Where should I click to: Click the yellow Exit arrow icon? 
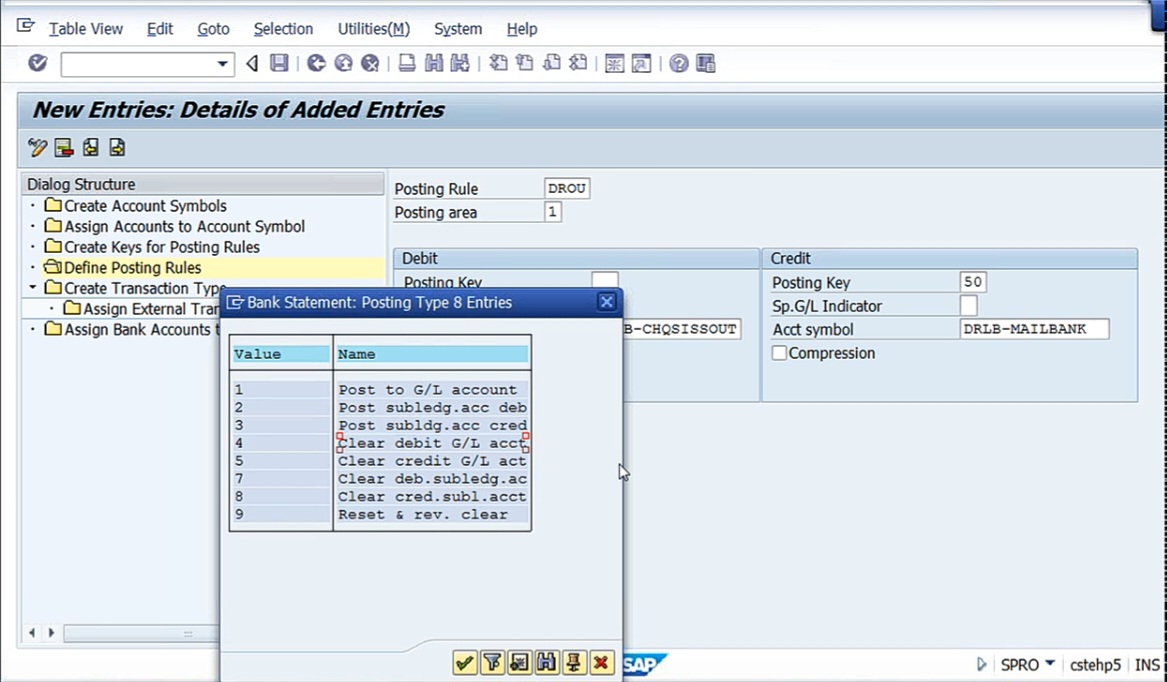pyautogui.click(x=343, y=63)
